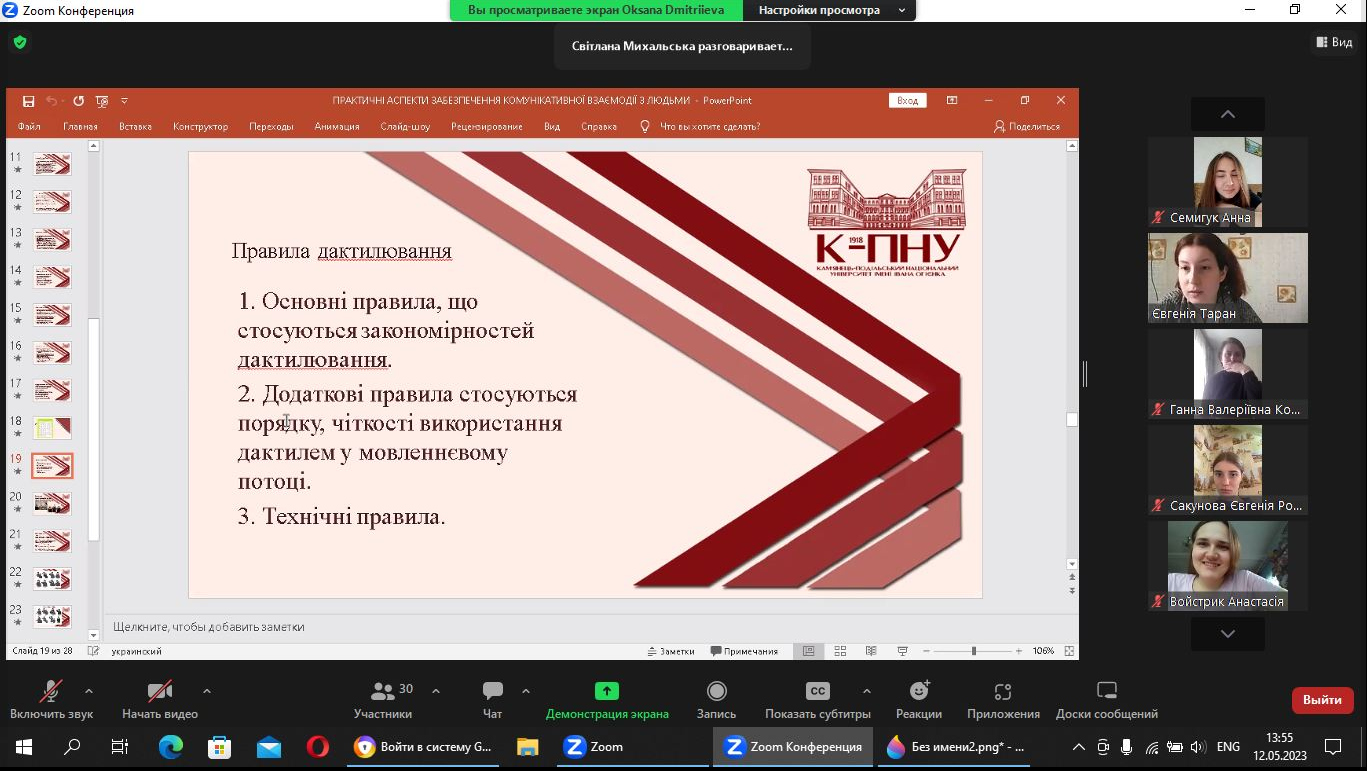This screenshot has width=1367, height=771.
Task: Unmute microphone with Включить звук
Action: 51,692
